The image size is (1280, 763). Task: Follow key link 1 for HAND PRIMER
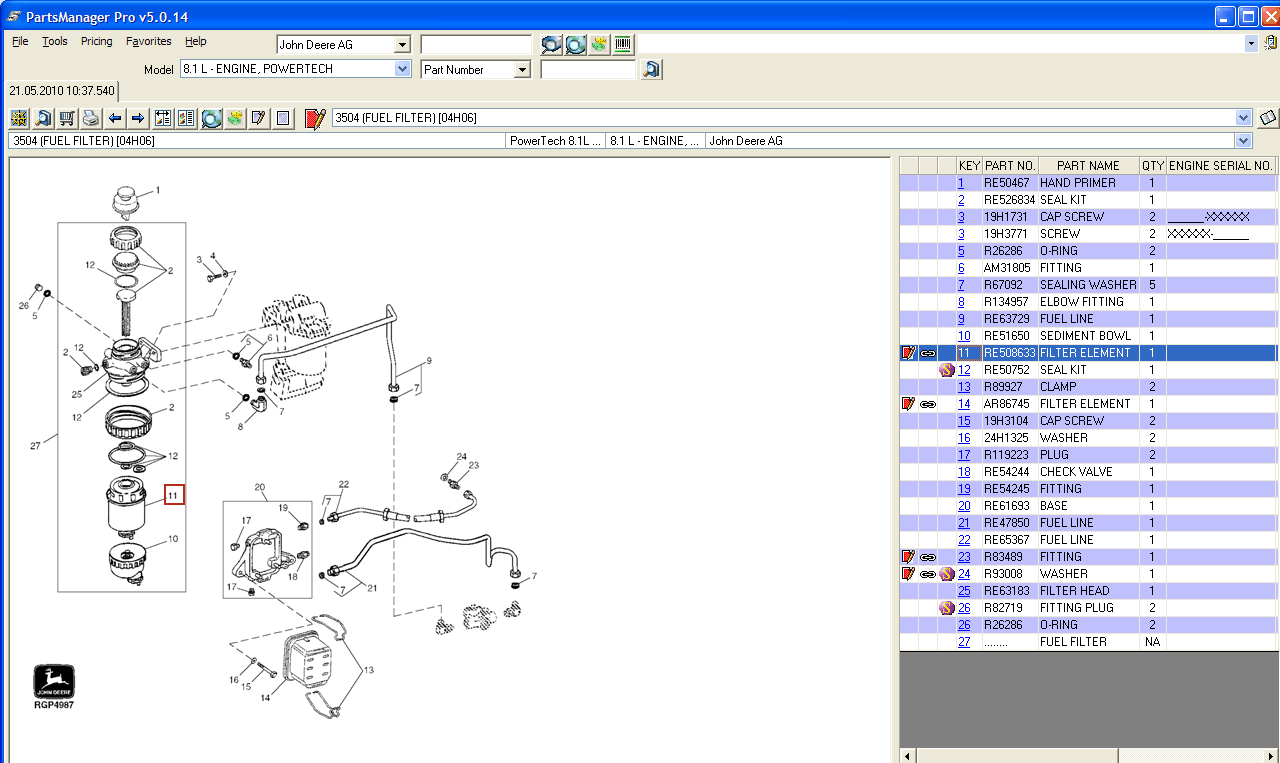(961, 183)
